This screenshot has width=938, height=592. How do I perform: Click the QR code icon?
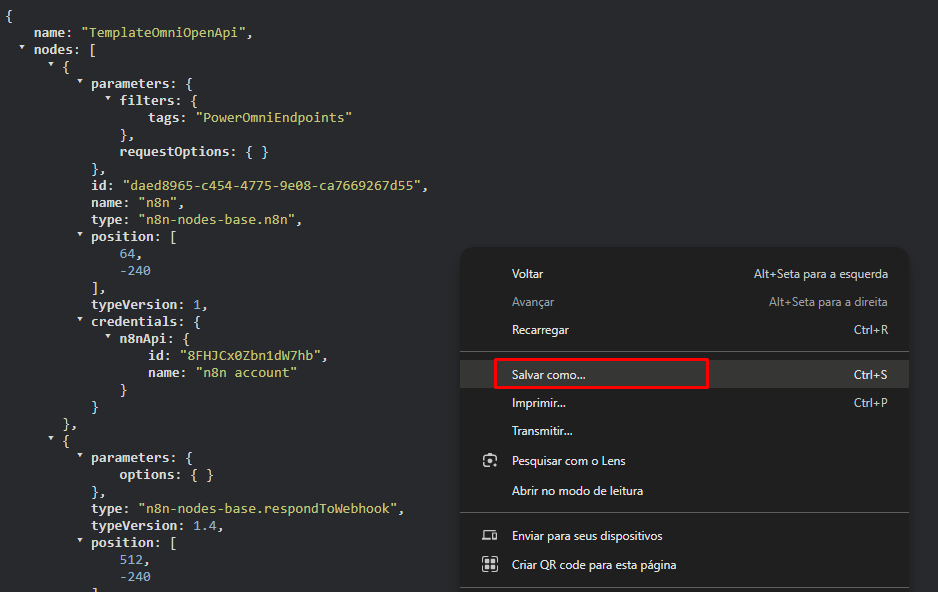click(x=490, y=565)
